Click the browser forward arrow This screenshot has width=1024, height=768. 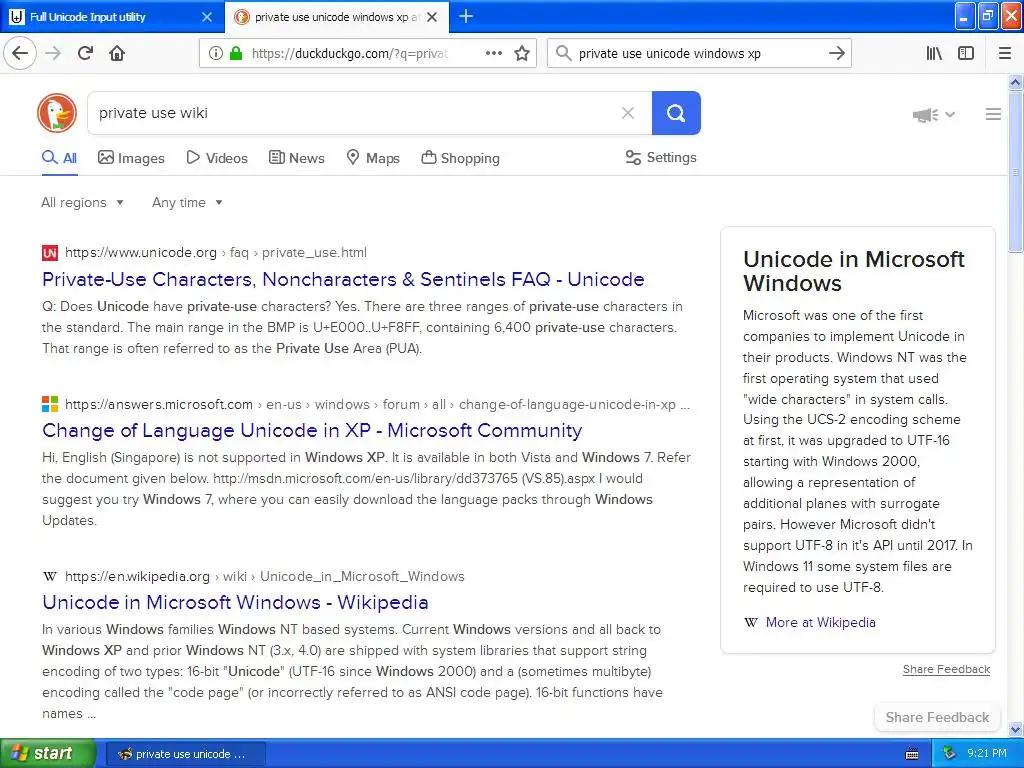click(53, 53)
